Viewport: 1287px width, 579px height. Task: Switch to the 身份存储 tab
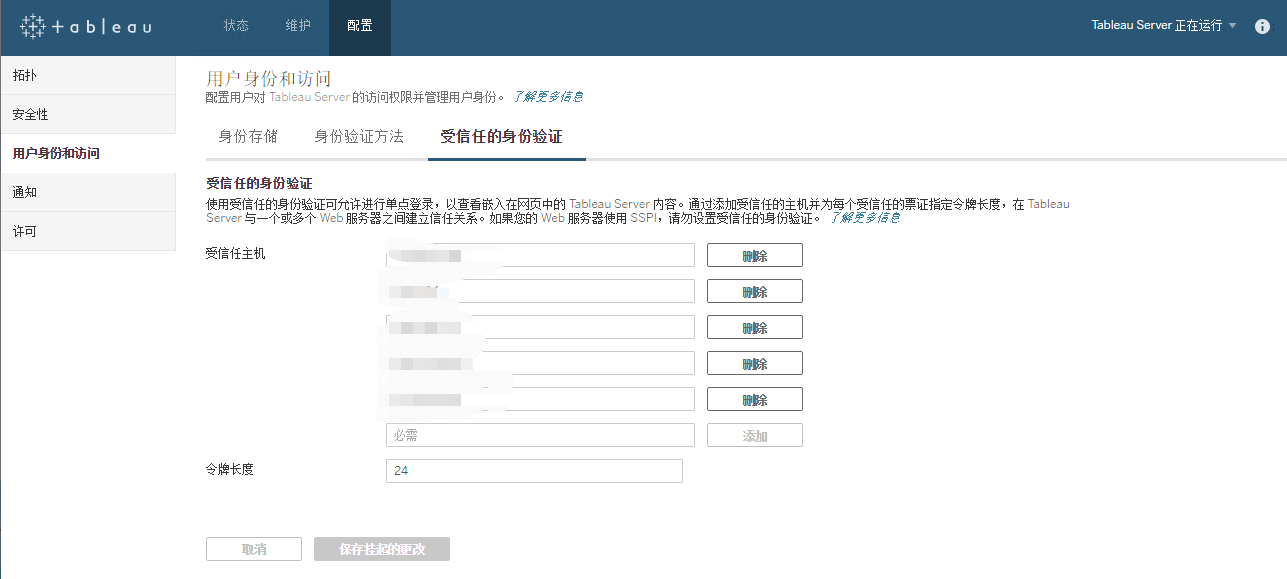pyautogui.click(x=247, y=137)
